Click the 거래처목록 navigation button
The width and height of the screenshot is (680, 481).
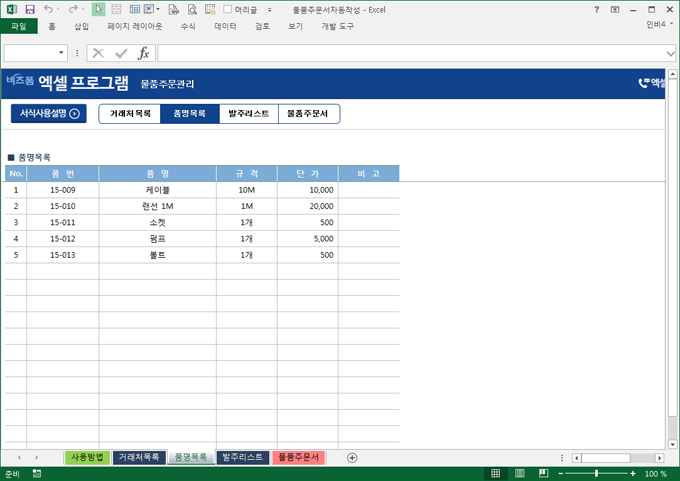click(130, 114)
